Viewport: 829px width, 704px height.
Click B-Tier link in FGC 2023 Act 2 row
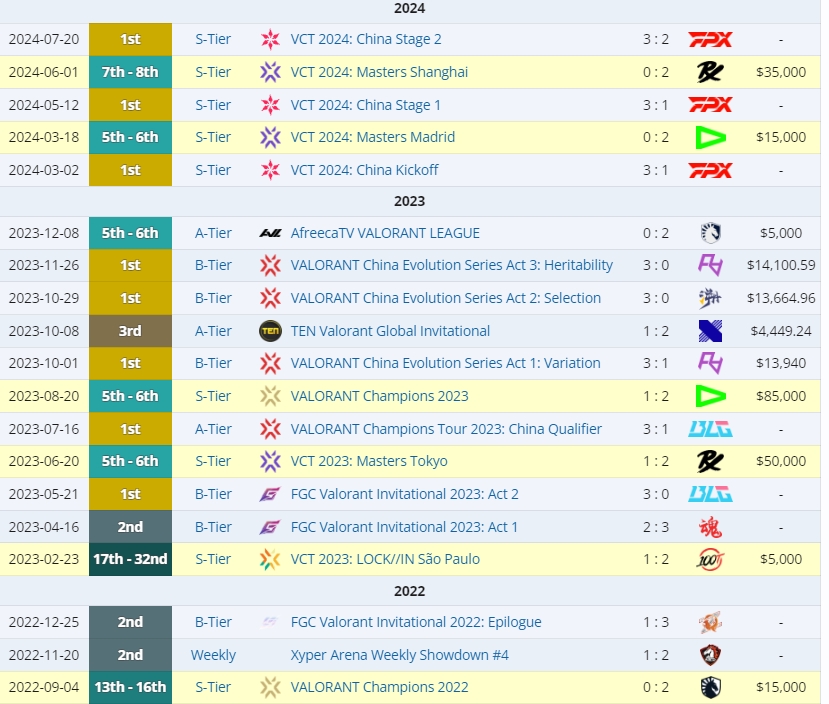point(213,494)
